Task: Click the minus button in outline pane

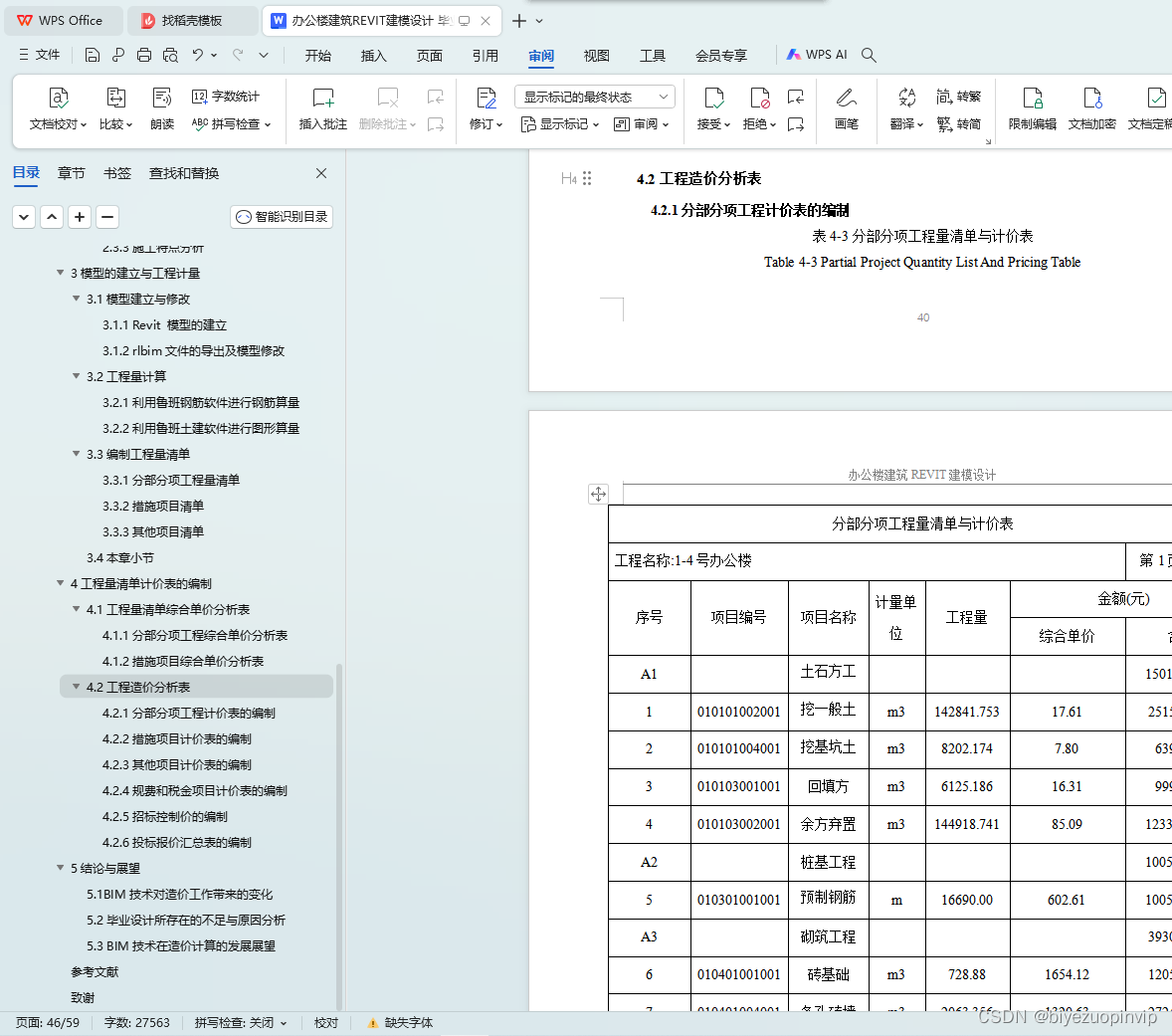Action: pyautogui.click(x=107, y=217)
